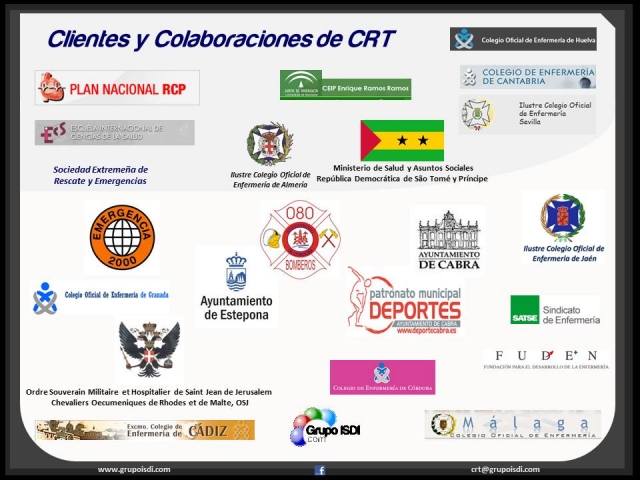Click the 080 Bomberos firefighter emblem
640x480 pixels.
(300, 239)
